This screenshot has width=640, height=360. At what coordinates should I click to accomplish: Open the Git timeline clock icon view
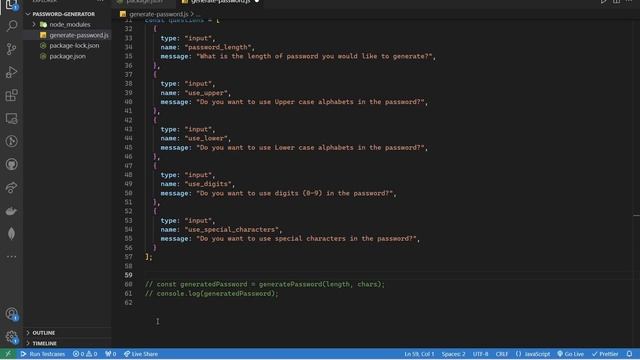click(x=11, y=141)
